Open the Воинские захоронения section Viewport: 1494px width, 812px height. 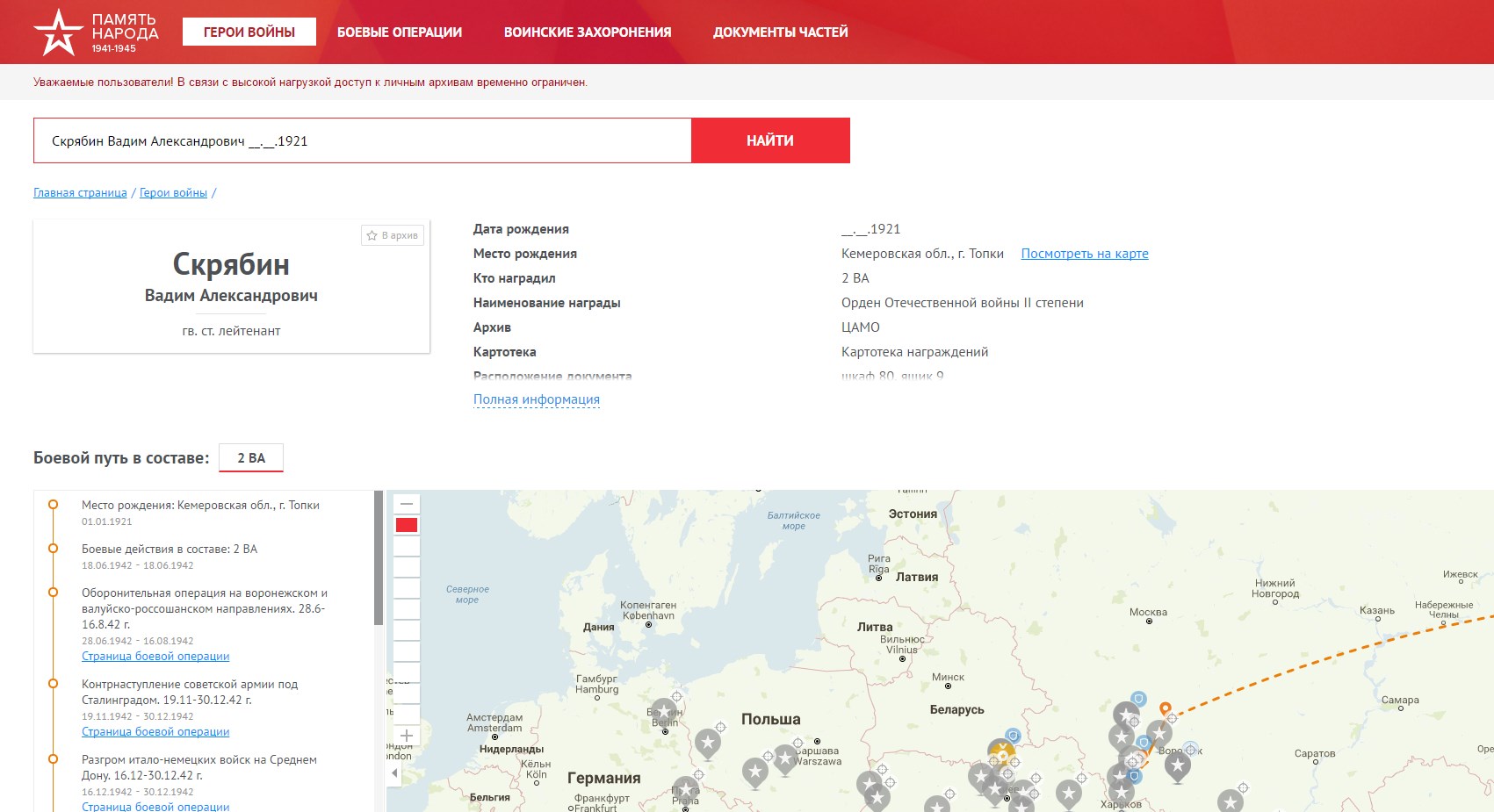coord(588,32)
